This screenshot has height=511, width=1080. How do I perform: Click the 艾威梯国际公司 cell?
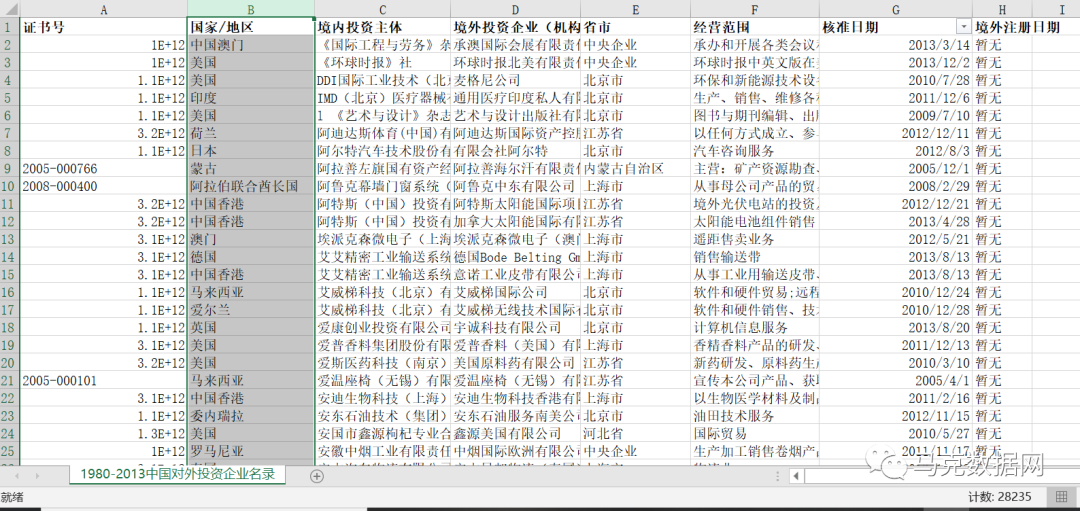(515, 292)
